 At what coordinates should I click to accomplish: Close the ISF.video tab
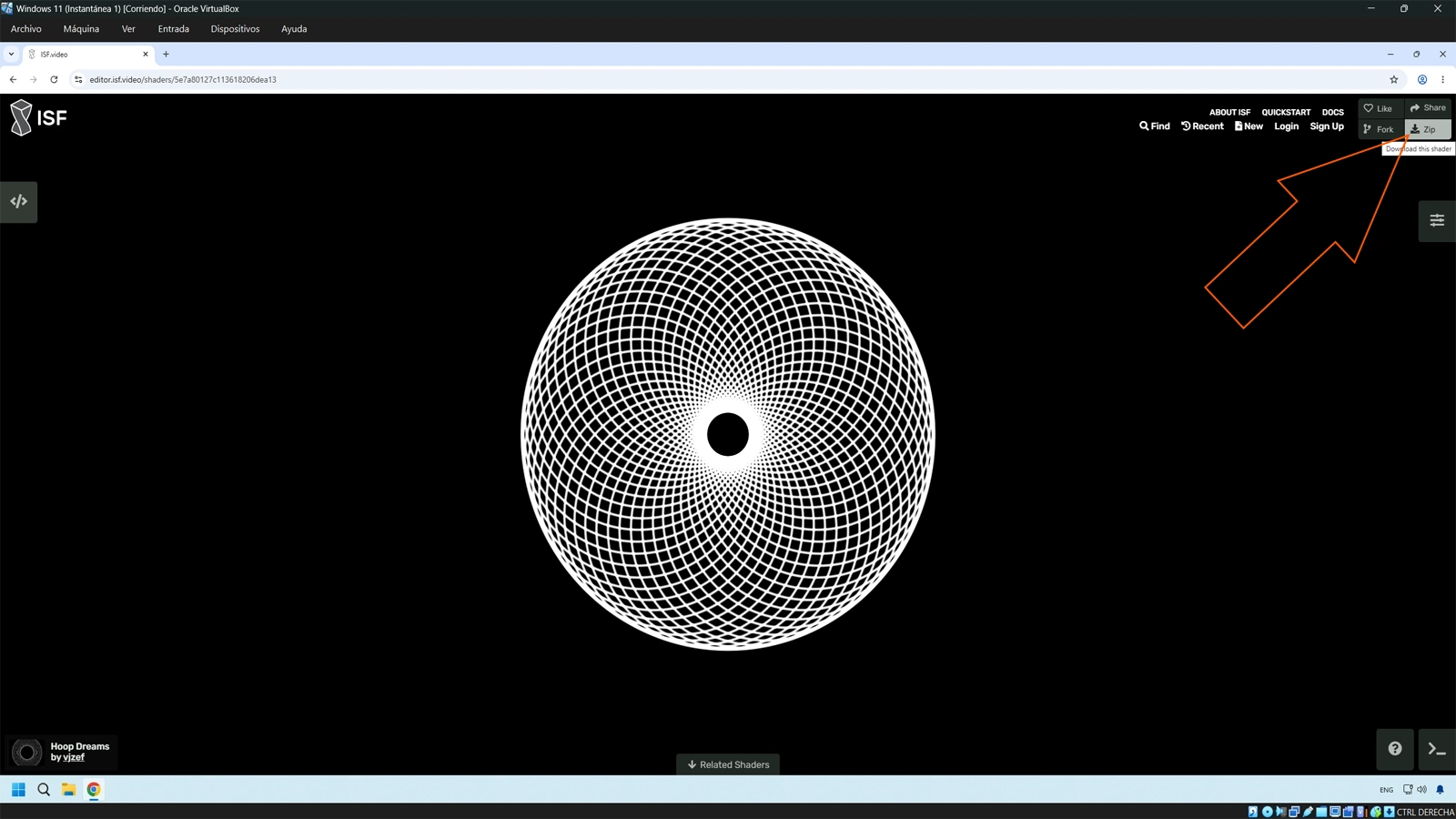146,54
